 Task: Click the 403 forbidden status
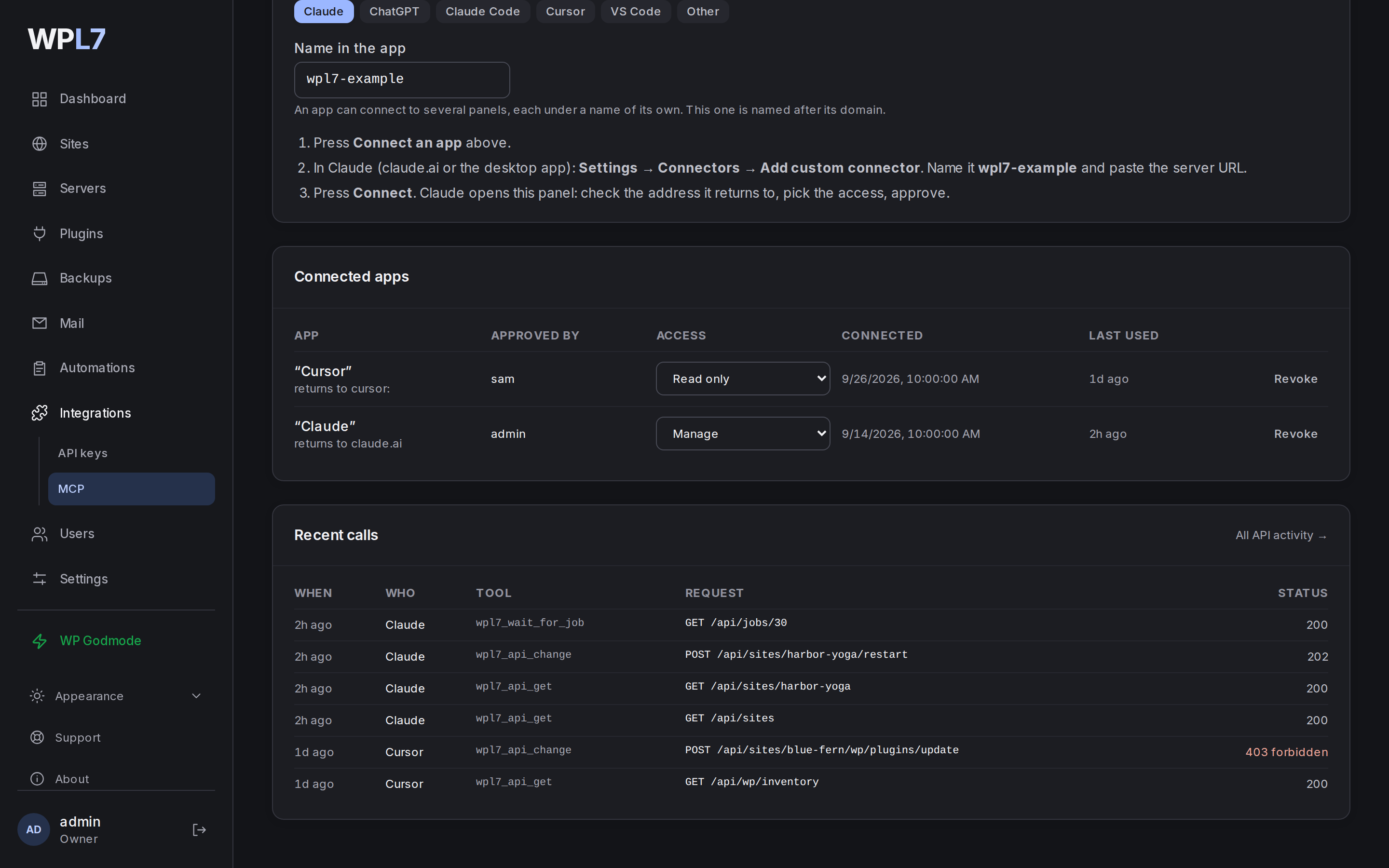(1286, 752)
